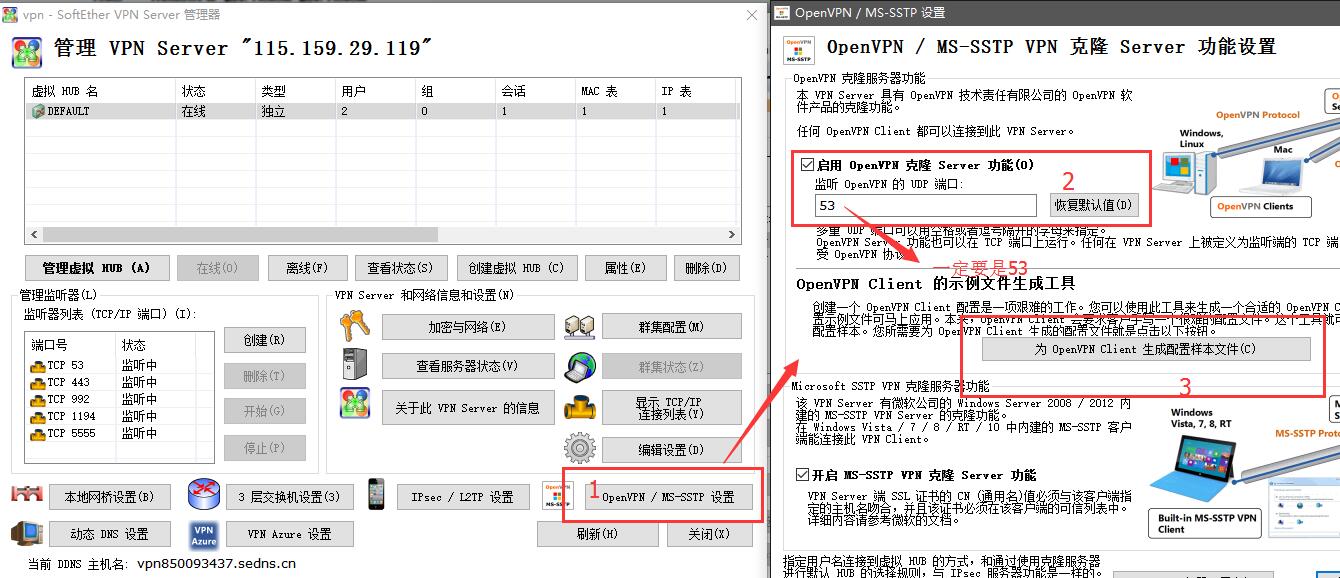The height and width of the screenshot is (578, 1340).
Task: Open 显示 TCP/IP 连接列表(Y)
Action: pos(671,408)
